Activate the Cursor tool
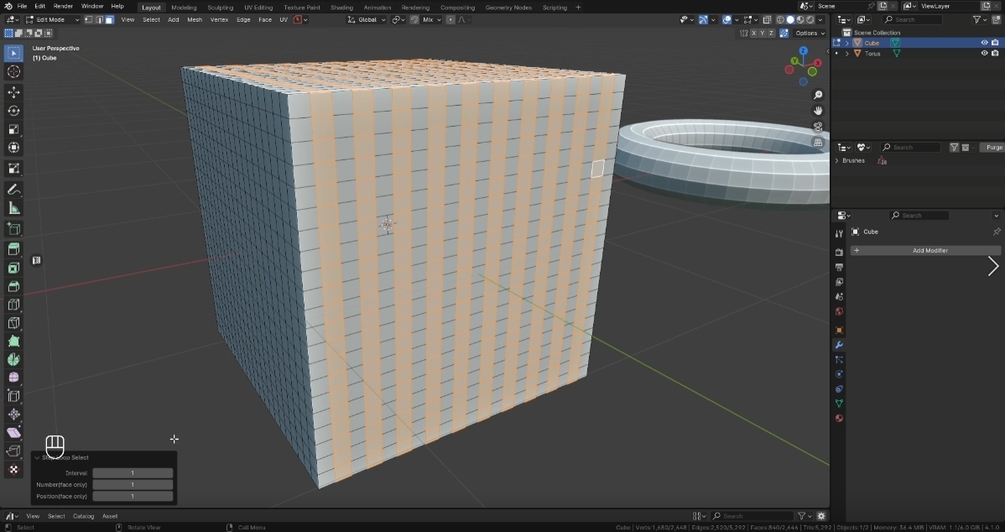Image resolution: width=1005 pixels, height=532 pixels. [13, 72]
